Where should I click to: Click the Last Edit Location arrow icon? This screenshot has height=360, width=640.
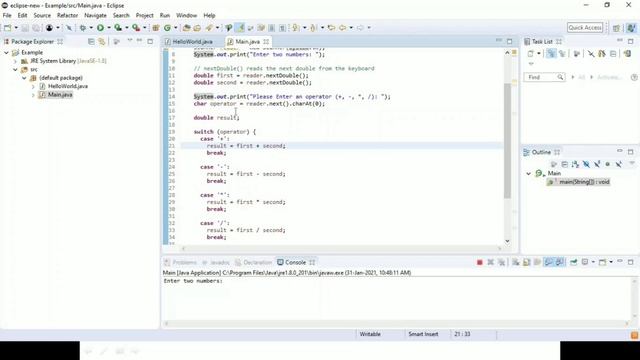coord(331,28)
